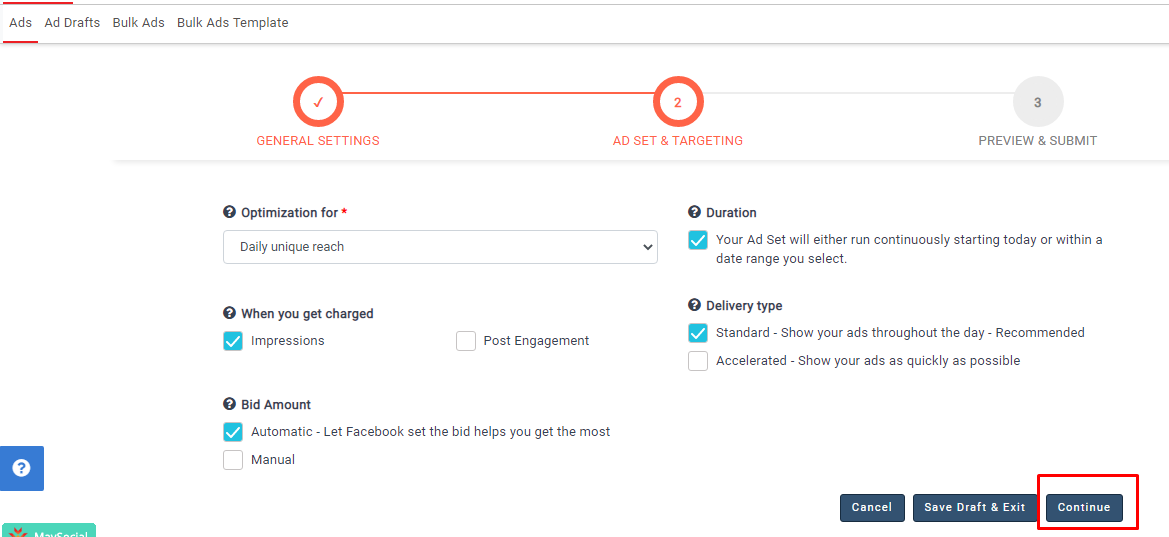Viewport: 1169px width, 537px height.
Task: Enable the Post Engagement checkbox
Action: [466, 341]
